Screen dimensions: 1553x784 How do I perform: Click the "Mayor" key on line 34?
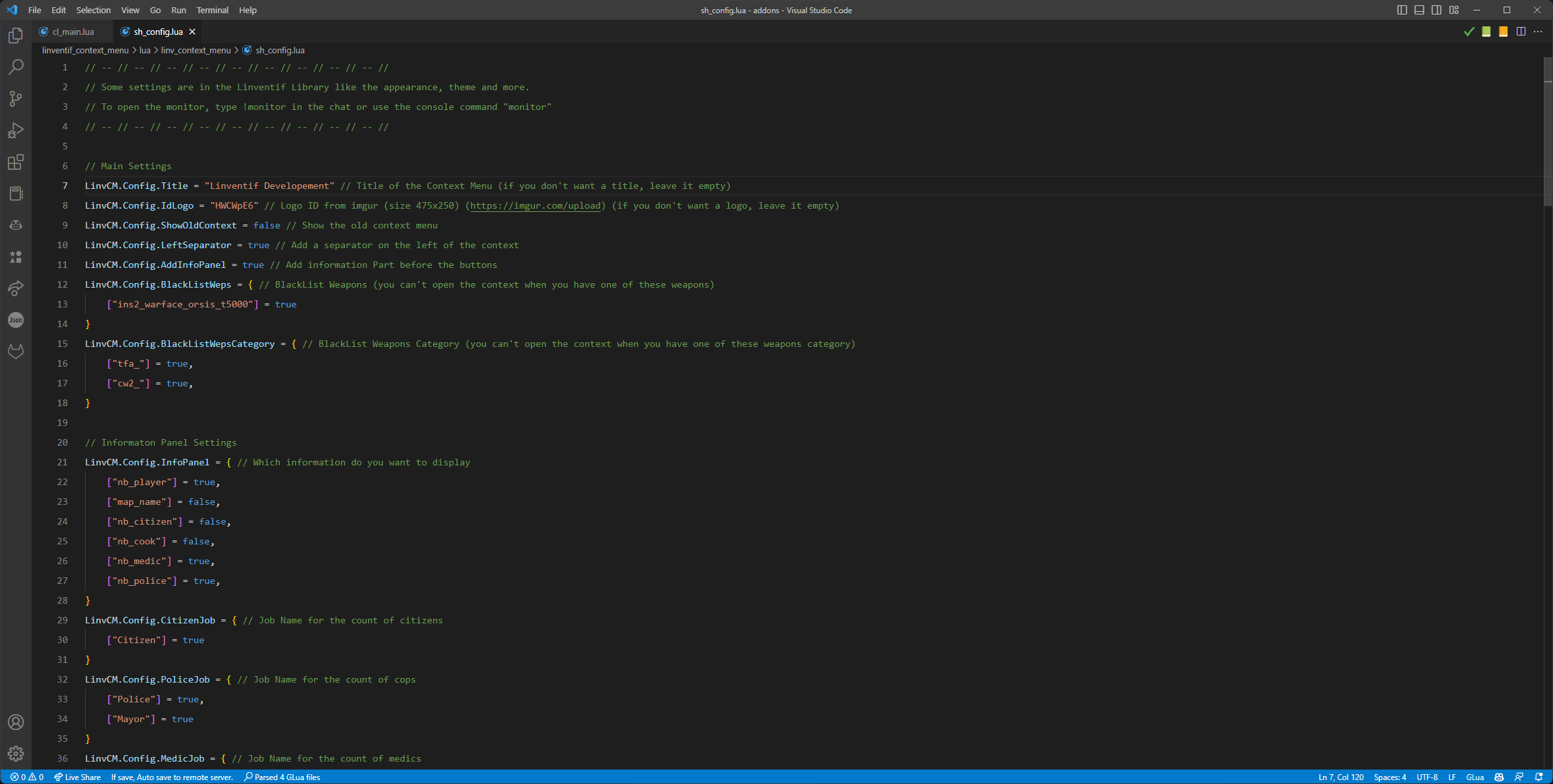(131, 719)
